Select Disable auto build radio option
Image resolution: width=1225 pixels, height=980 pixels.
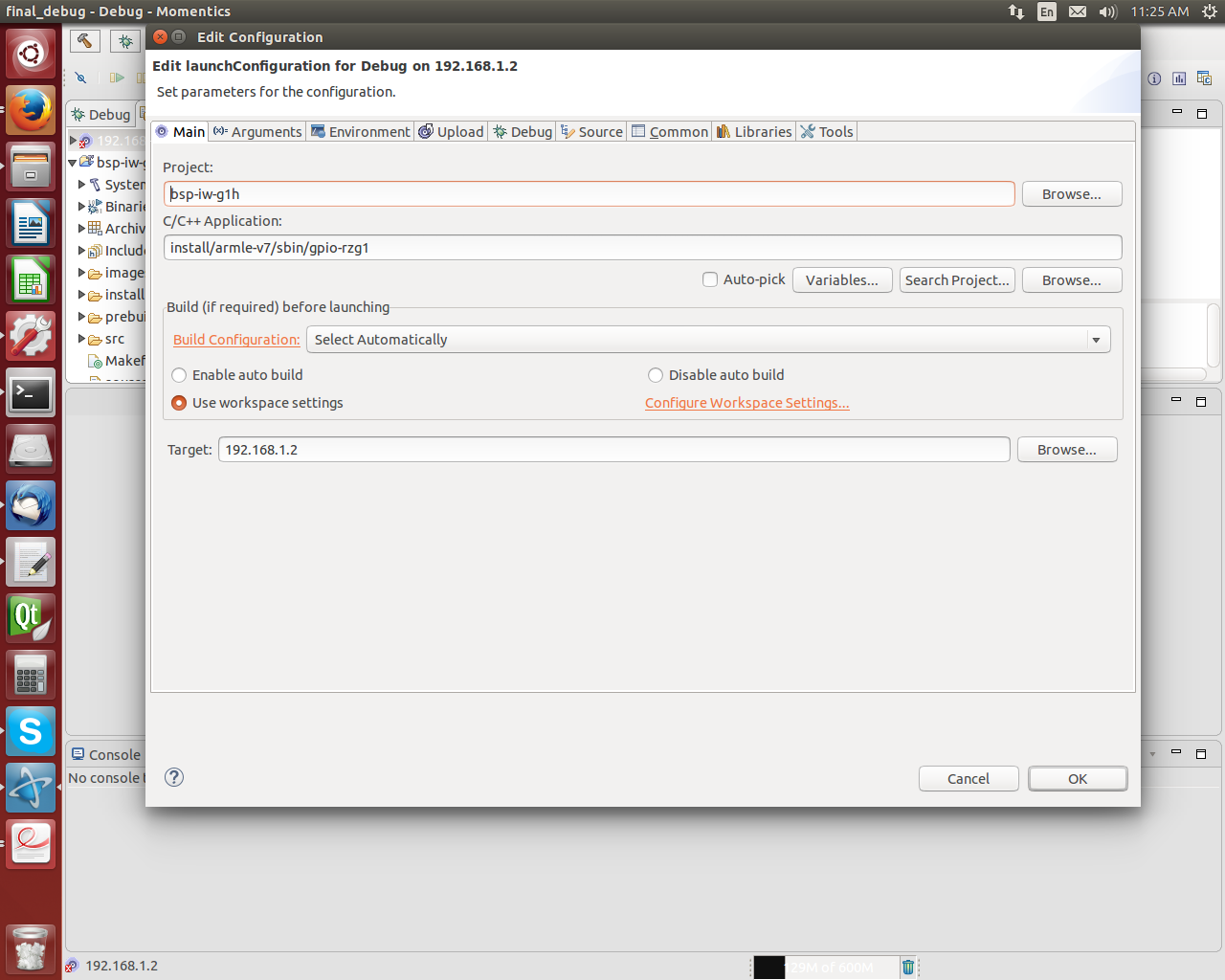656,375
